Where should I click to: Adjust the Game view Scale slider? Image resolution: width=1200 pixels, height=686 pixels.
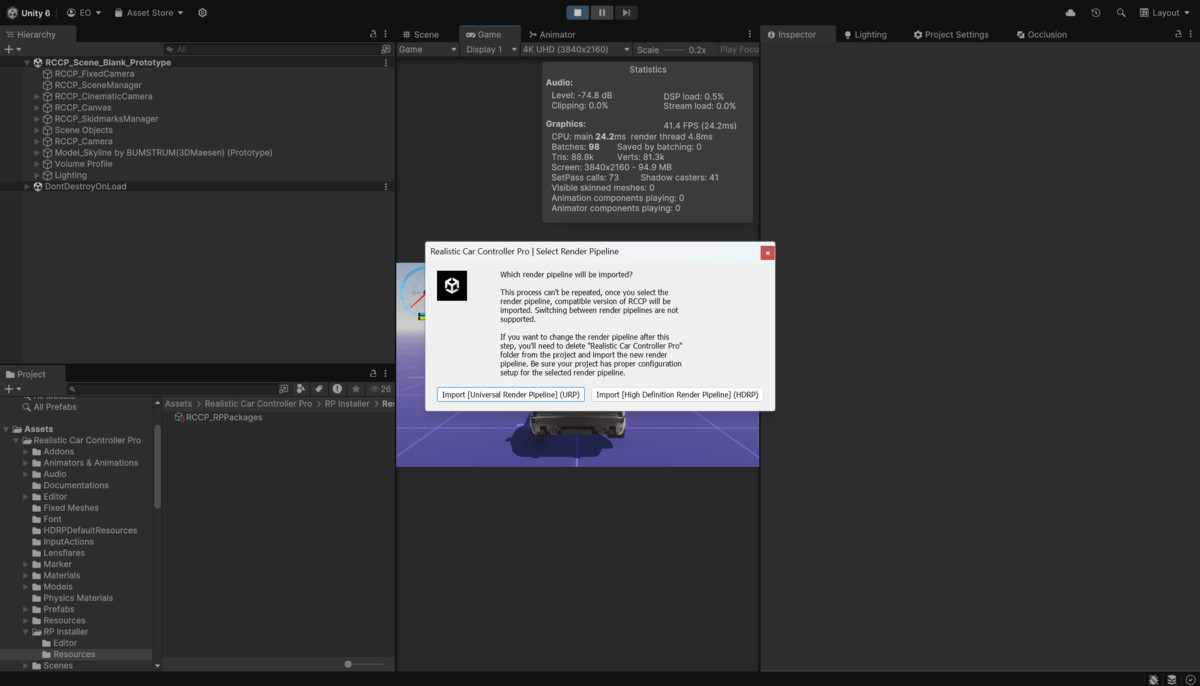click(675, 49)
